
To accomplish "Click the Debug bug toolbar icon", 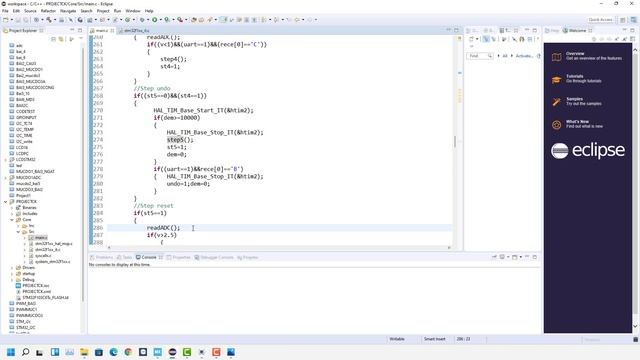I will (142, 20).
